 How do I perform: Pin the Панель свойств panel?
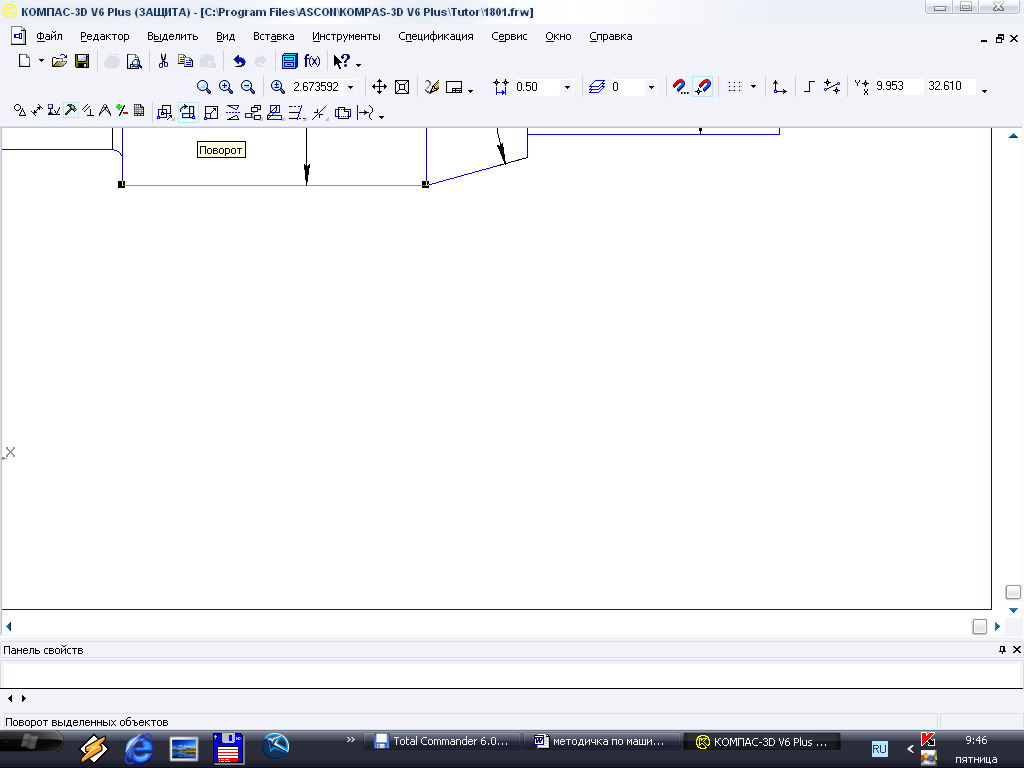point(1002,649)
